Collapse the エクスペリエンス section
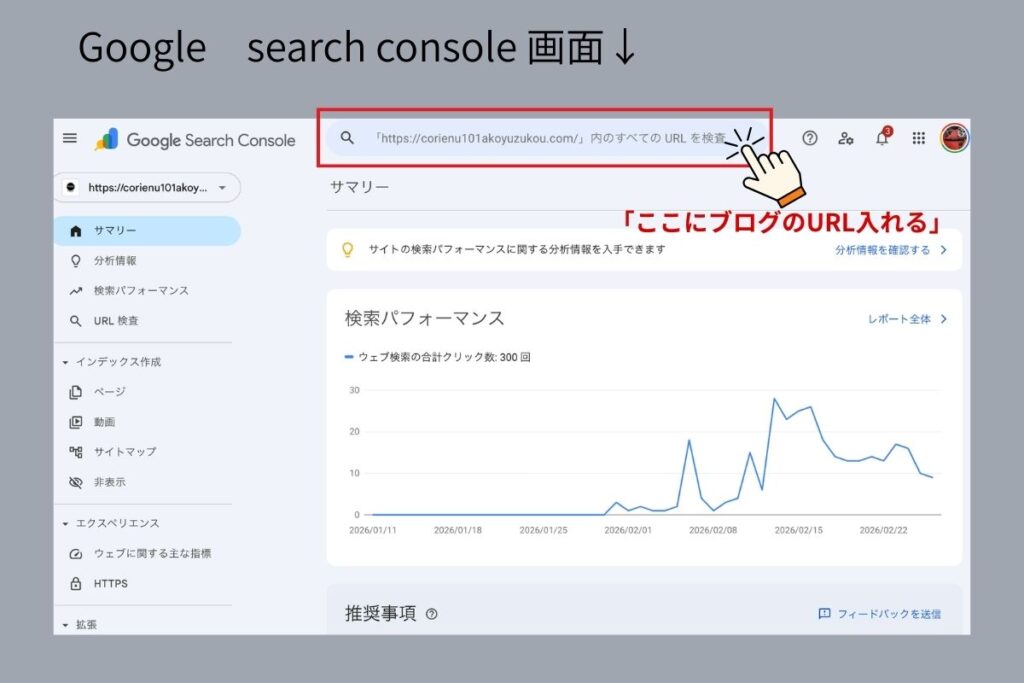 coord(66,523)
